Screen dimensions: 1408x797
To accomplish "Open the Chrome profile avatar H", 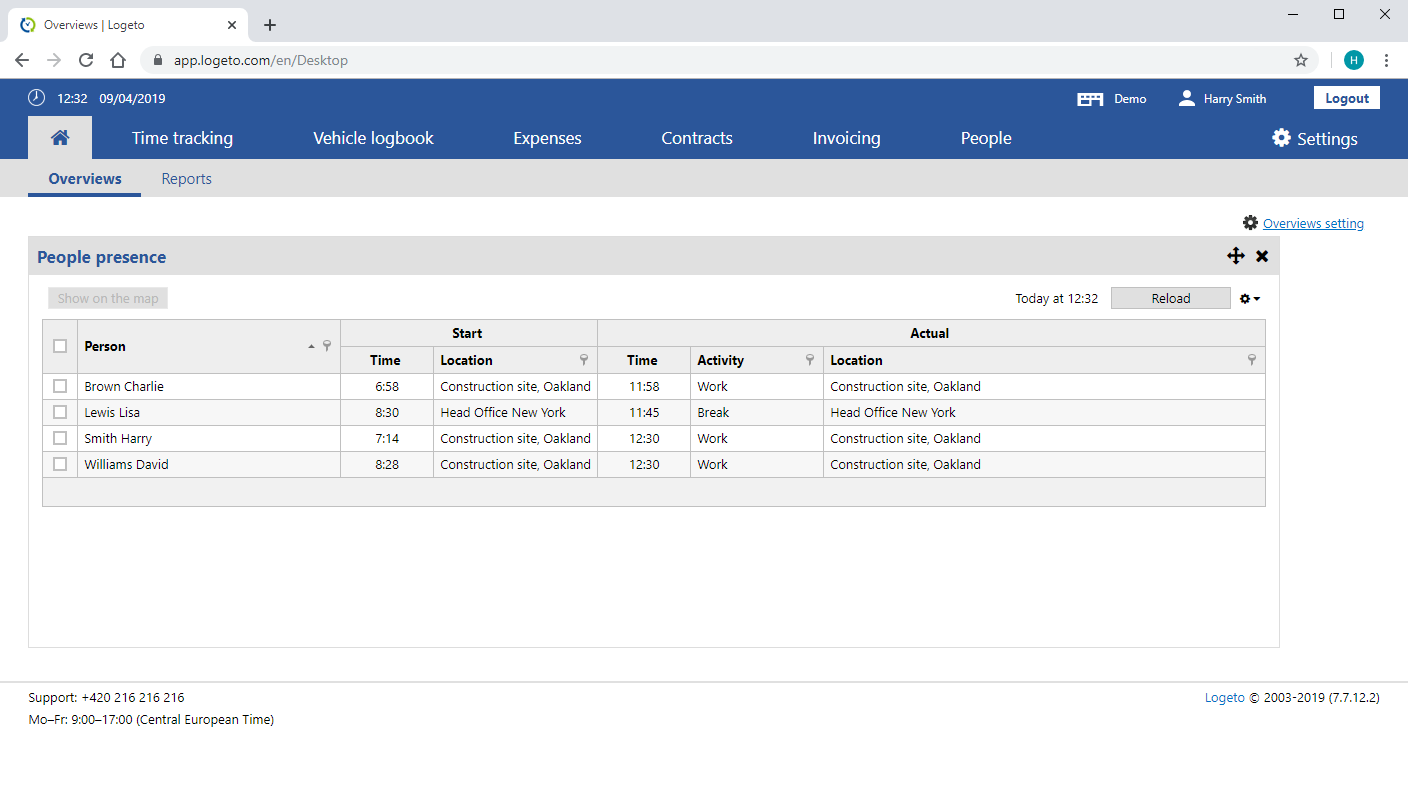I will (1354, 60).
